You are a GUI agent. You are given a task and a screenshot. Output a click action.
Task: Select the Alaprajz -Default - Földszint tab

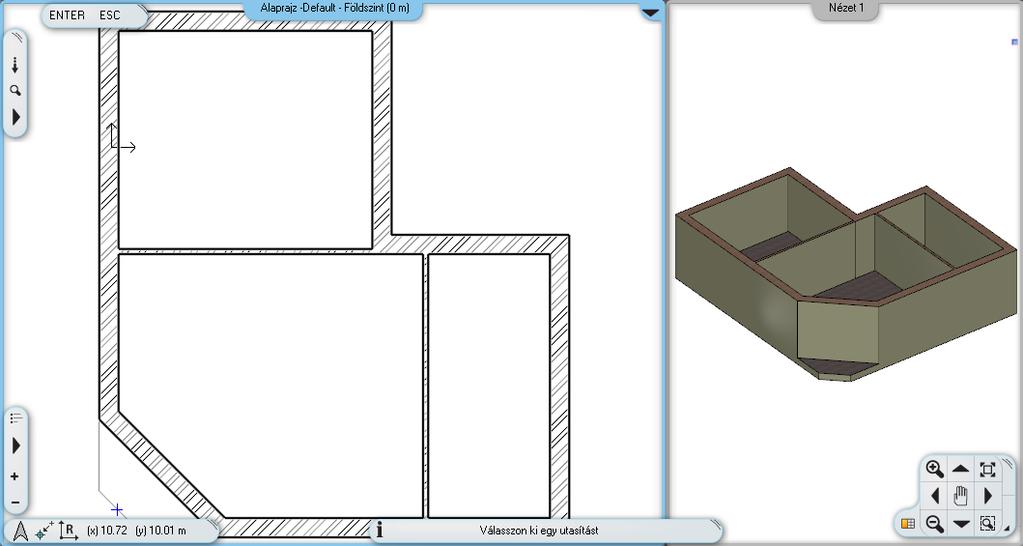[x=334, y=8]
